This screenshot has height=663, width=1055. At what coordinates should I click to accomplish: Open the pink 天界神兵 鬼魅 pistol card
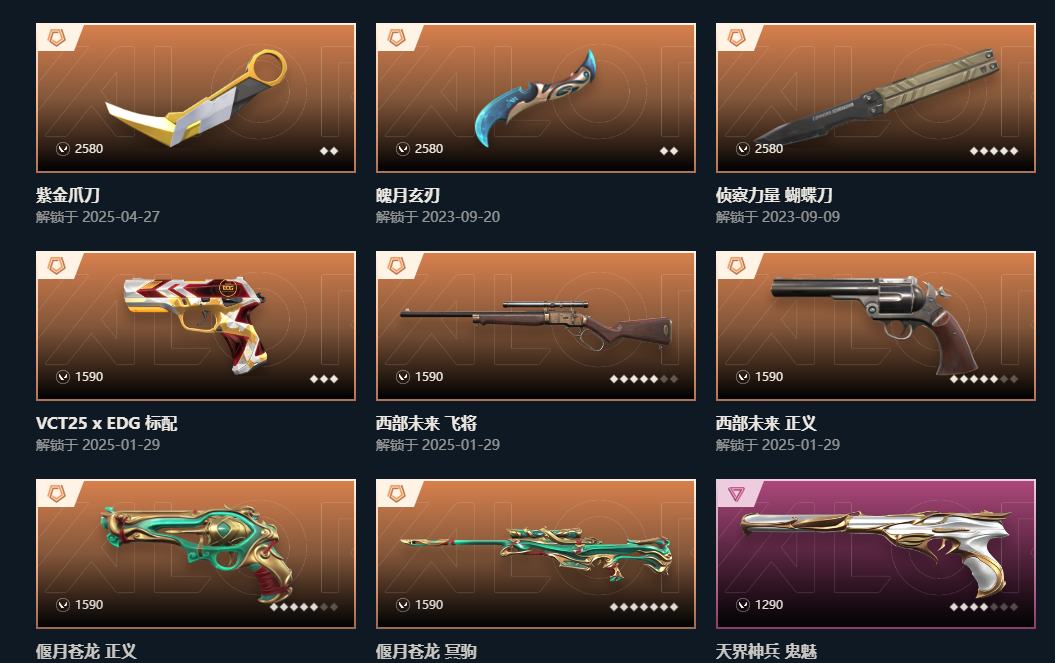[x=875, y=554]
